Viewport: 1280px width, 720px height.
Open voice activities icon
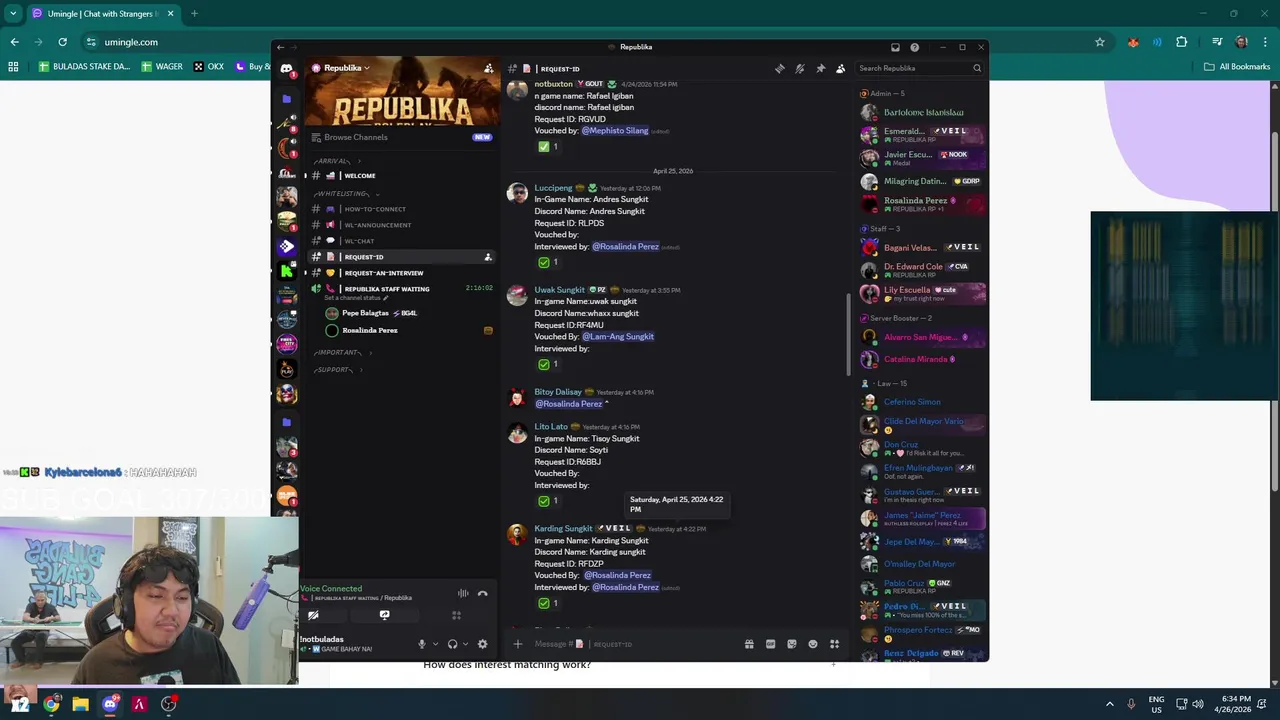456,615
